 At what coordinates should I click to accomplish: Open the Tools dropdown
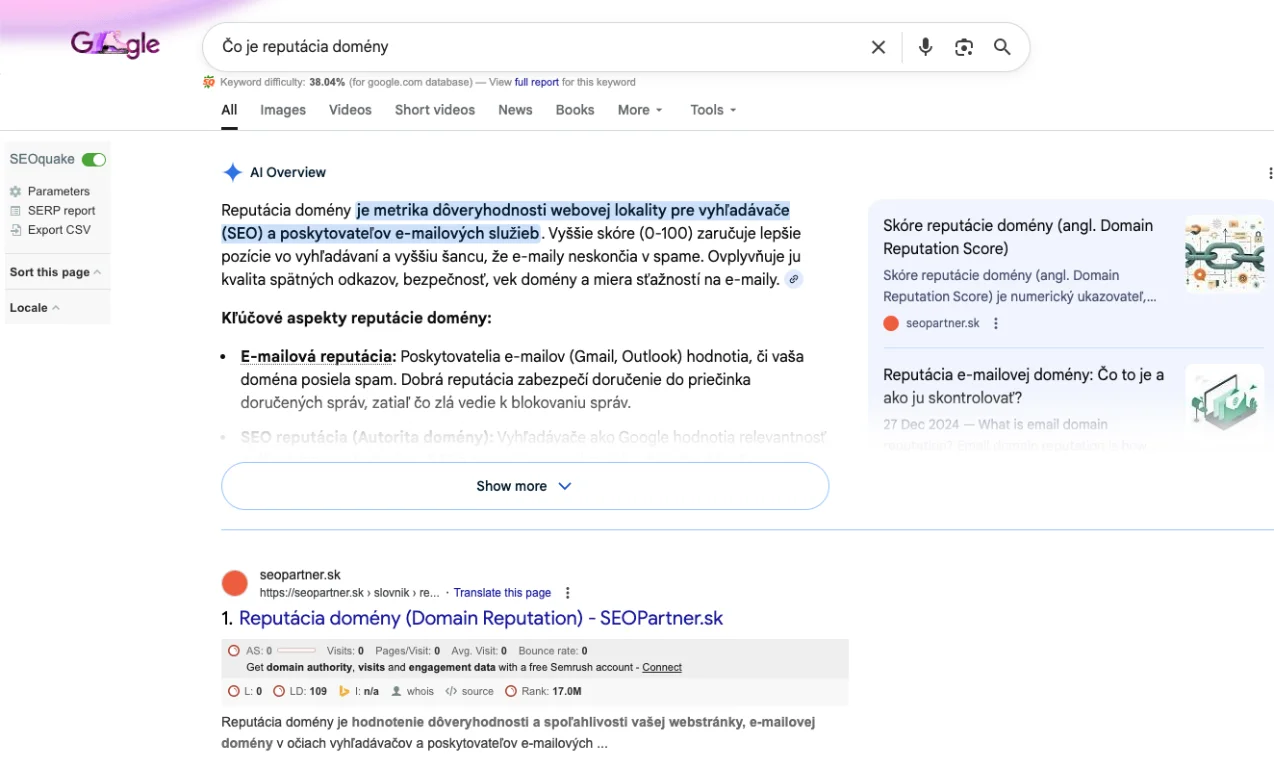click(713, 110)
